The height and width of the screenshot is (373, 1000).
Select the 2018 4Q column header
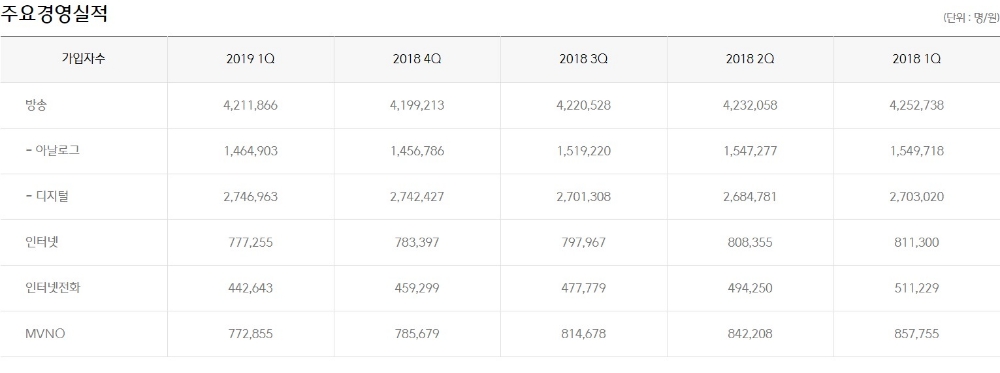pyautogui.click(x=417, y=59)
